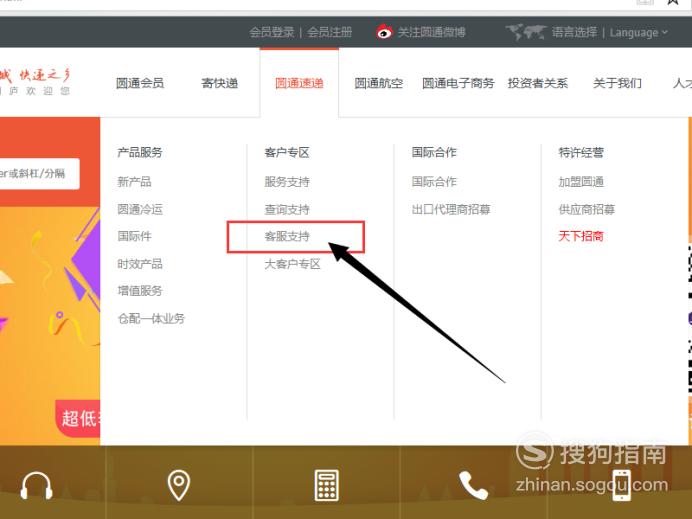Open the 投资者关系 menu

(538, 83)
